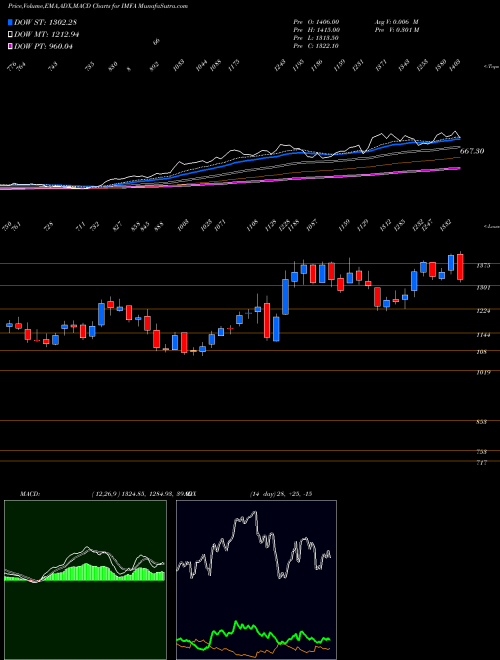Image resolution: width=500 pixels, height=660 pixels.
Task: Click the 'Pre C: 1322.10' close value
Action: tap(316, 46)
